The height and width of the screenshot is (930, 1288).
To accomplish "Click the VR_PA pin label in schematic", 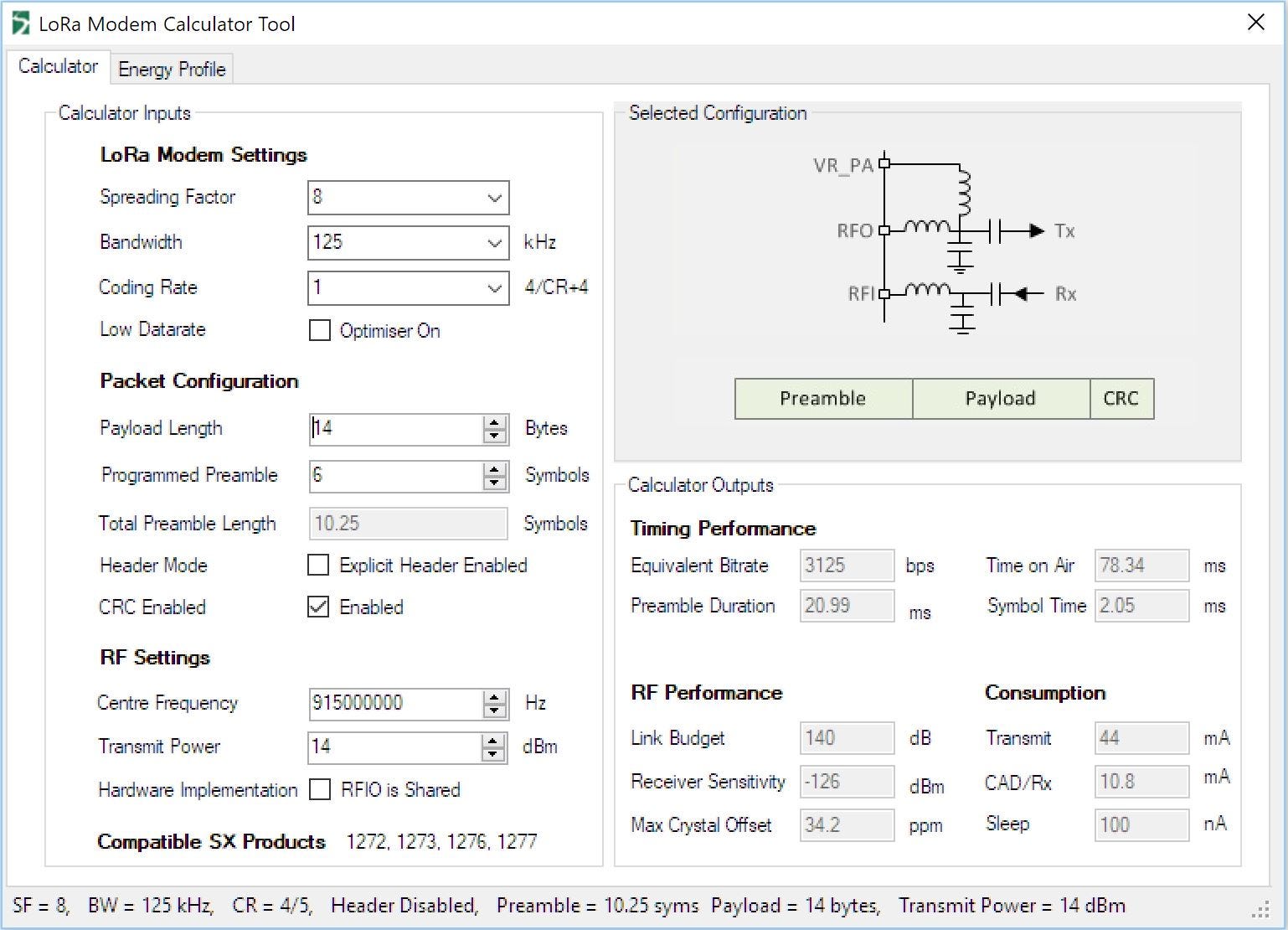I will (x=843, y=165).
